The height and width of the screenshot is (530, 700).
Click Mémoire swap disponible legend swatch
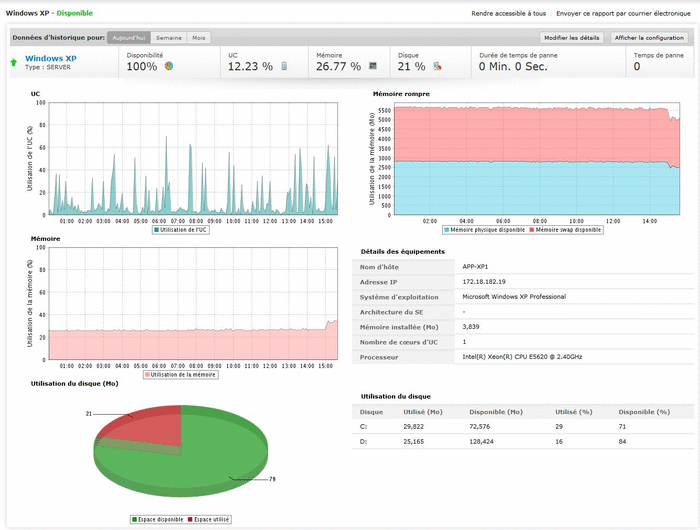pos(532,230)
